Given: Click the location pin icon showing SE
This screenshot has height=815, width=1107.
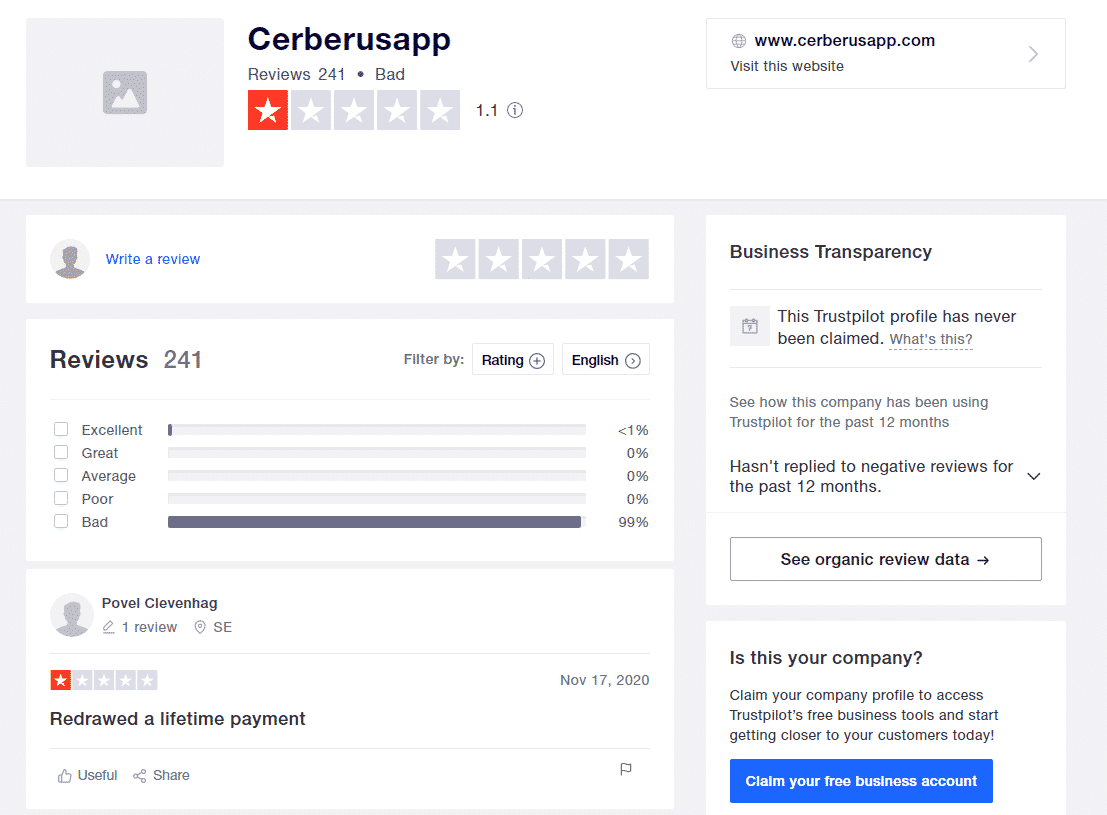Looking at the screenshot, I should point(201,627).
